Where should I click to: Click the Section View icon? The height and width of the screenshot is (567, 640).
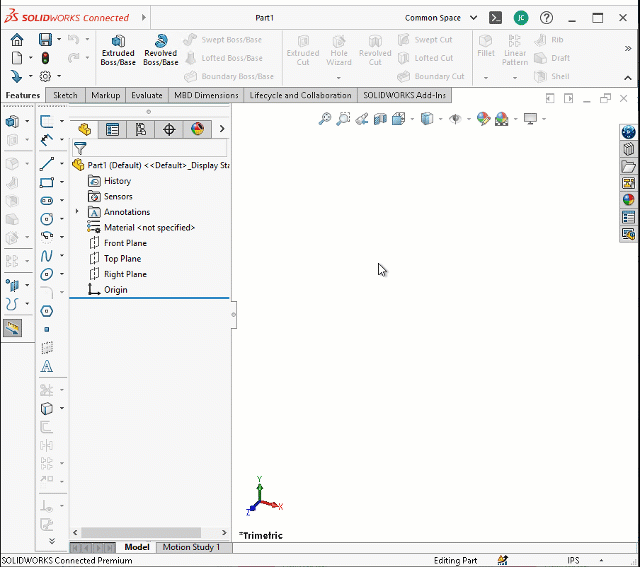click(x=380, y=119)
